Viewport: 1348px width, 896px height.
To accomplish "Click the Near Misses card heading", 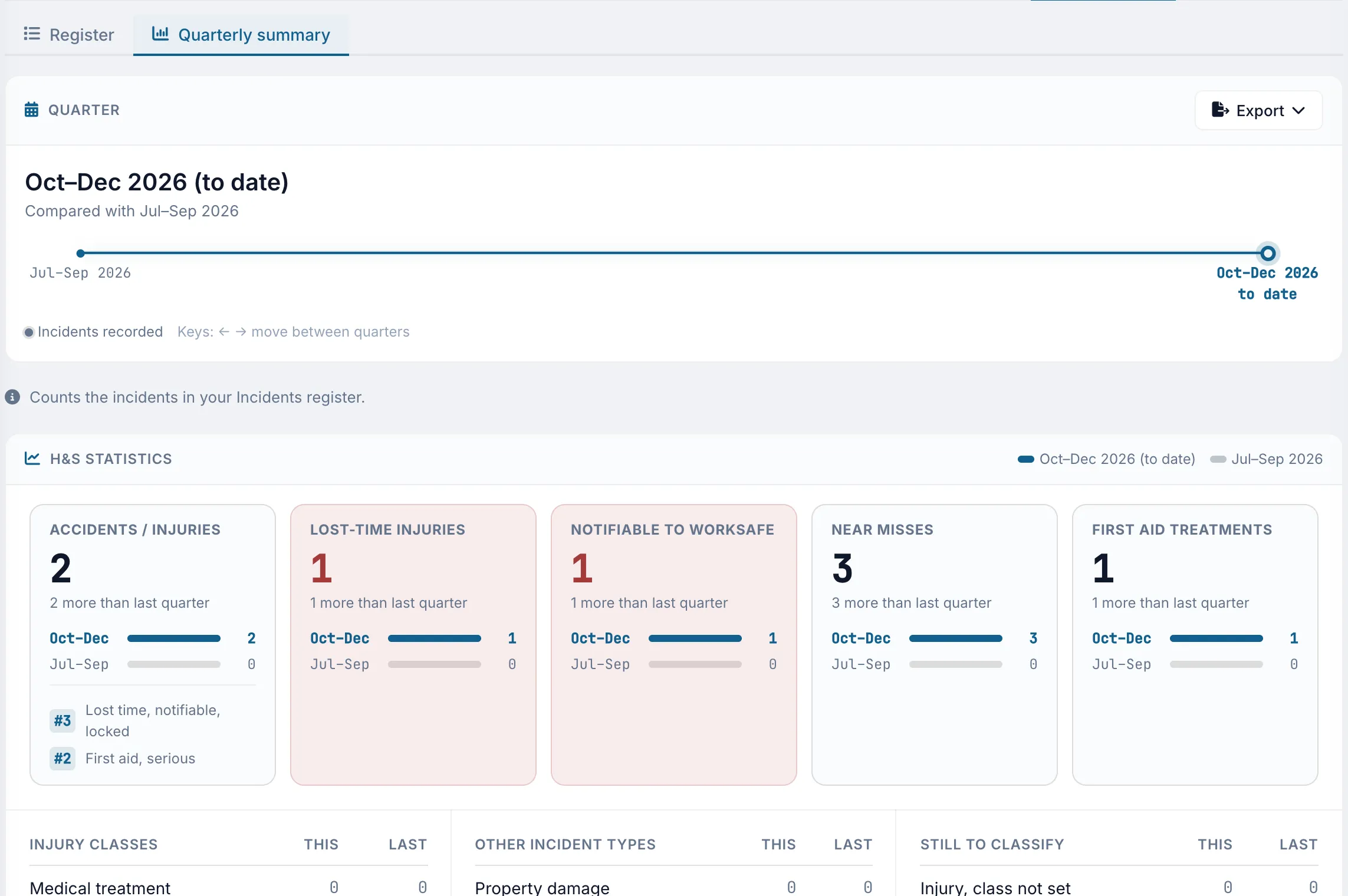I will (x=882, y=529).
